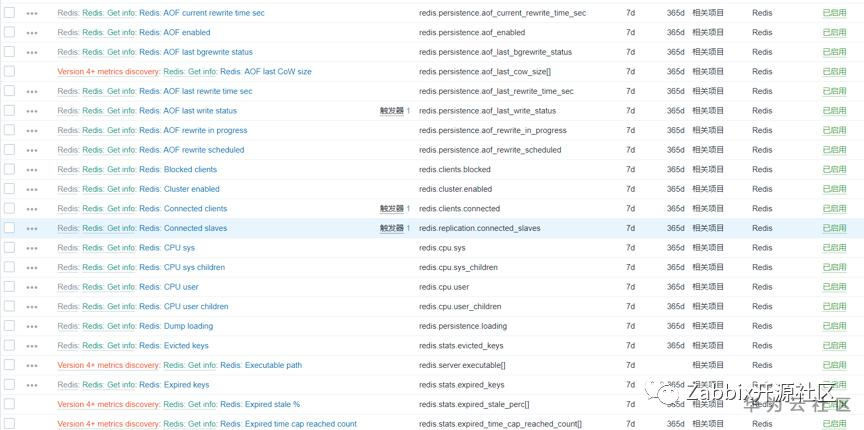
Task: Open the ellipsis menu for CPU sys children row
Action: point(32,268)
